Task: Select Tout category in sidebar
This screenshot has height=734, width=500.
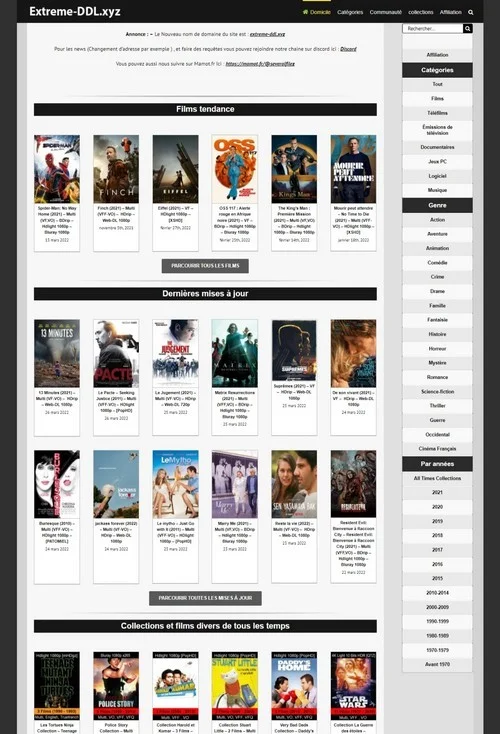Action: coord(437,84)
